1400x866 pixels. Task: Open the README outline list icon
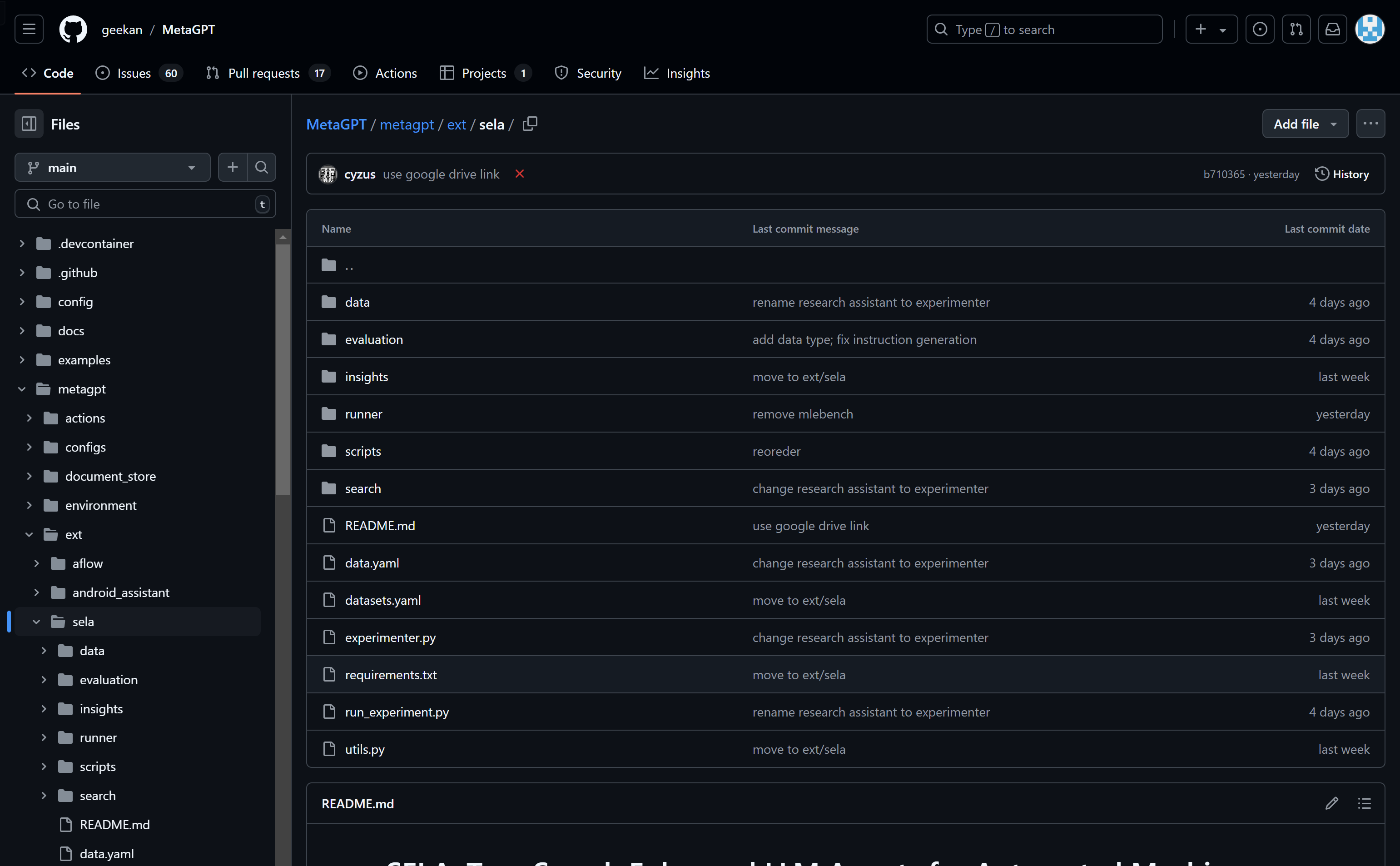pyautogui.click(x=1364, y=803)
